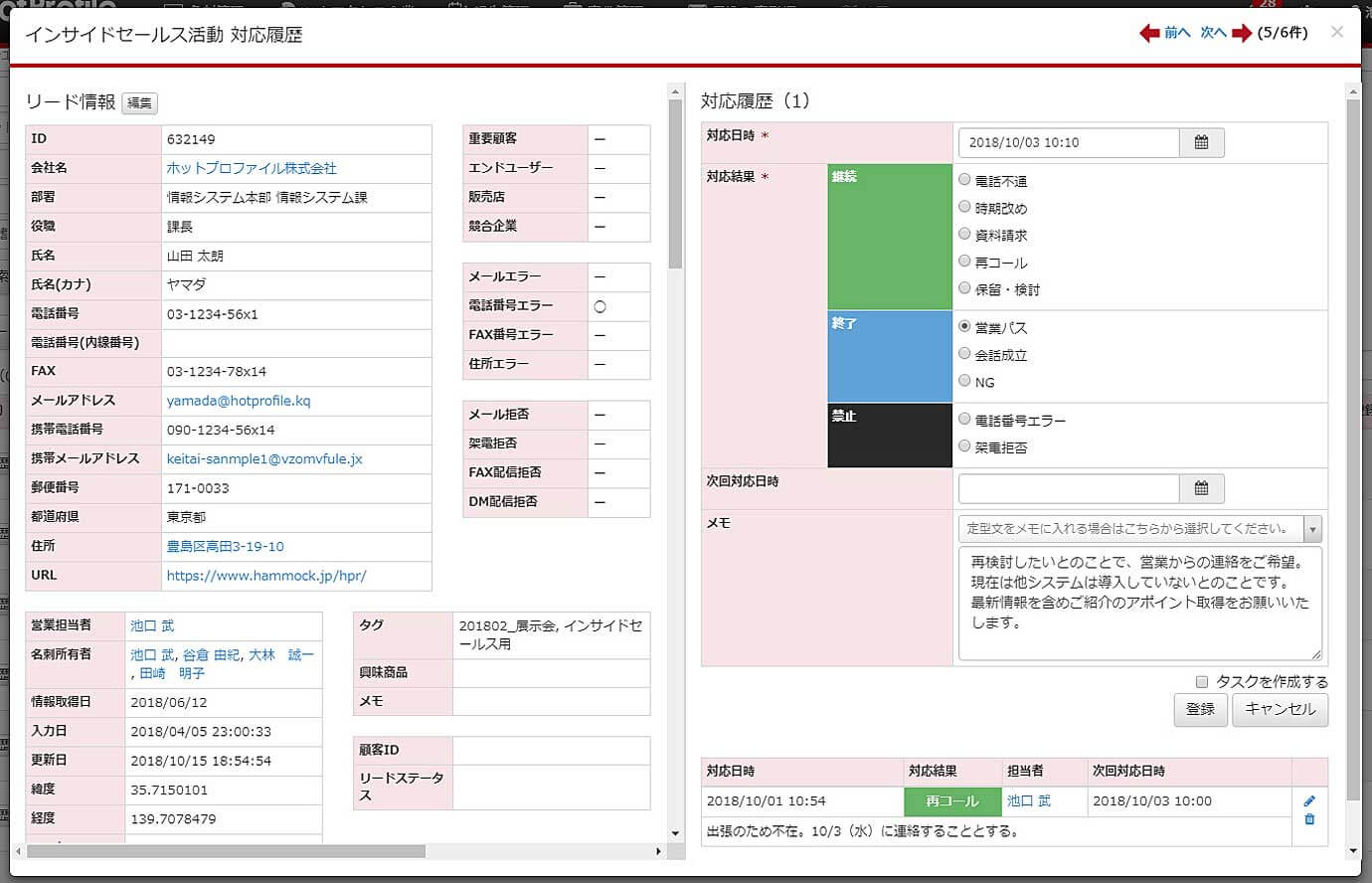Click the 編集 button next to リード情報
The image size is (1372, 883).
click(139, 103)
